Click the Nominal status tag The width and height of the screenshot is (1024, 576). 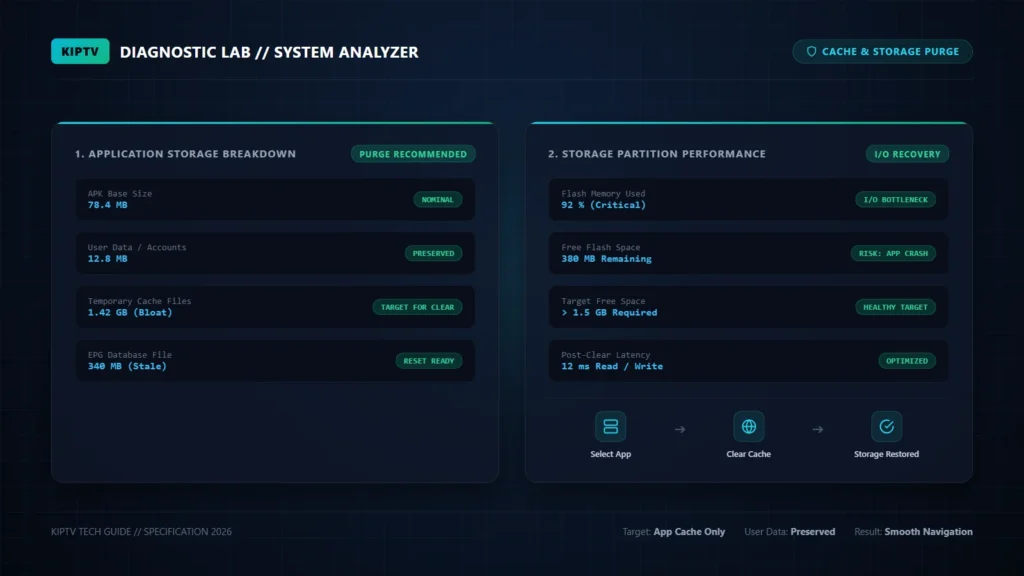click(x=438, y=199)
